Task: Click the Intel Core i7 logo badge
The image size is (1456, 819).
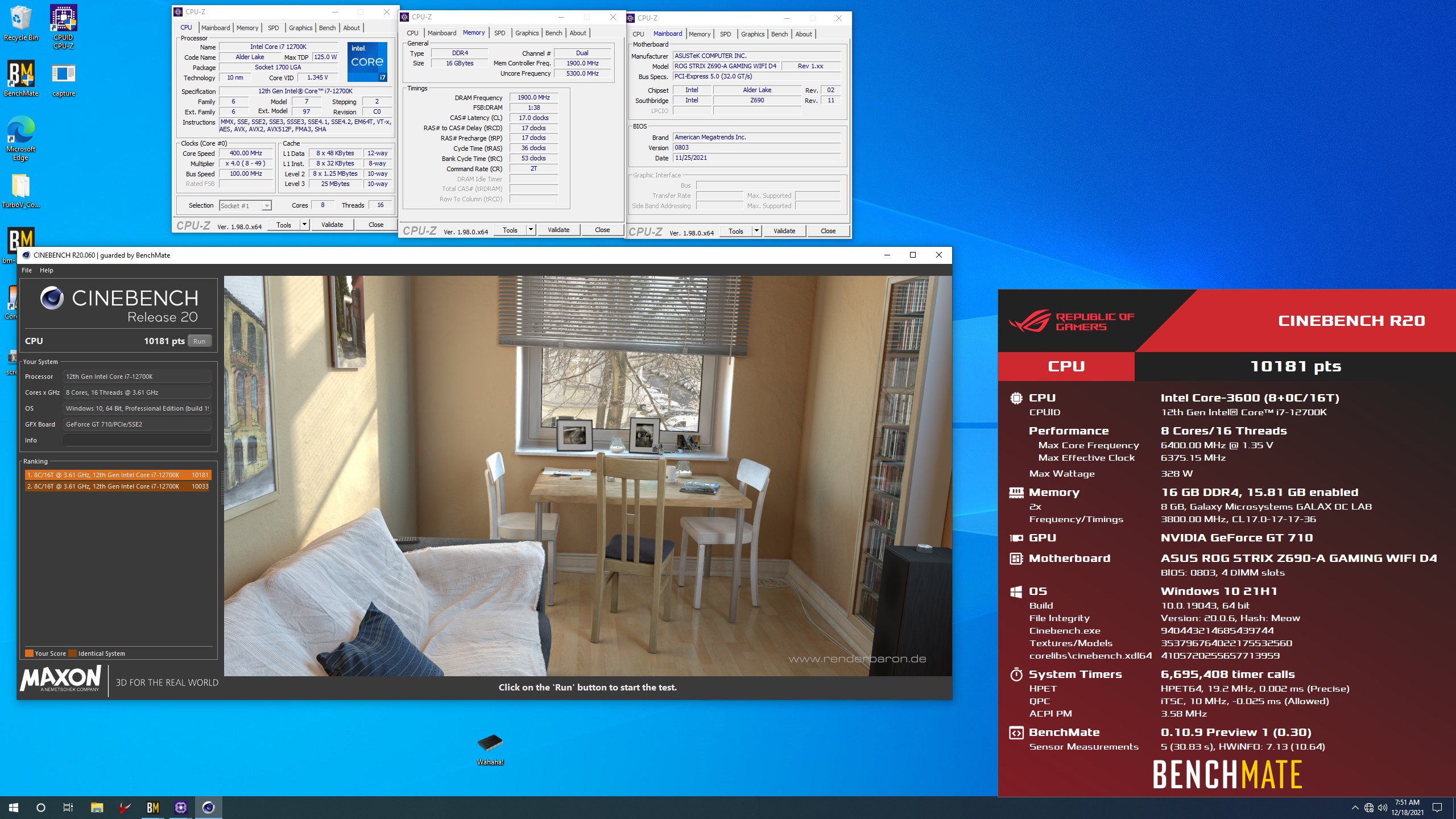Action: [367, 61]
